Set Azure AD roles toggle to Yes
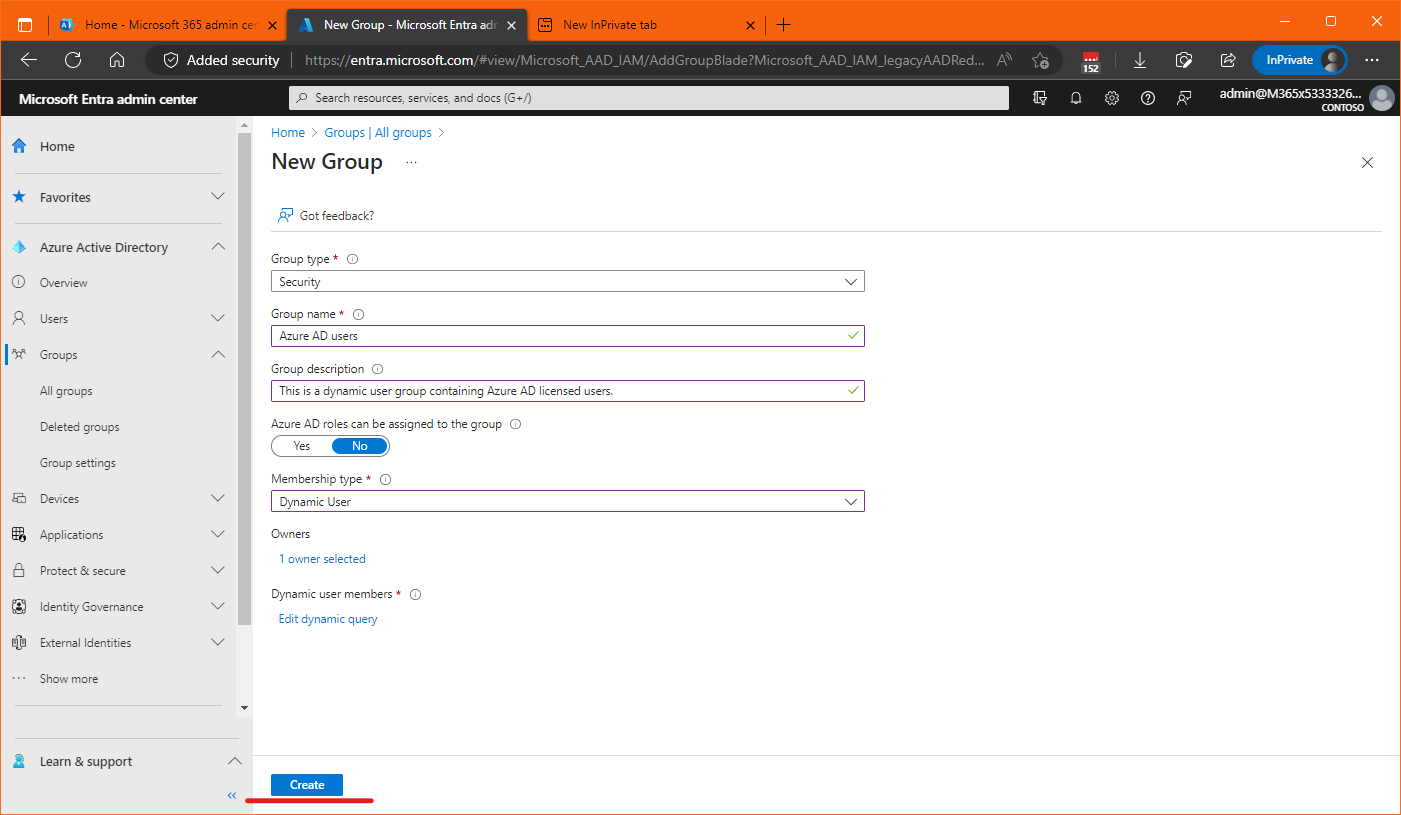Viewport: 1401px width, 815px height. click(302, 446)
